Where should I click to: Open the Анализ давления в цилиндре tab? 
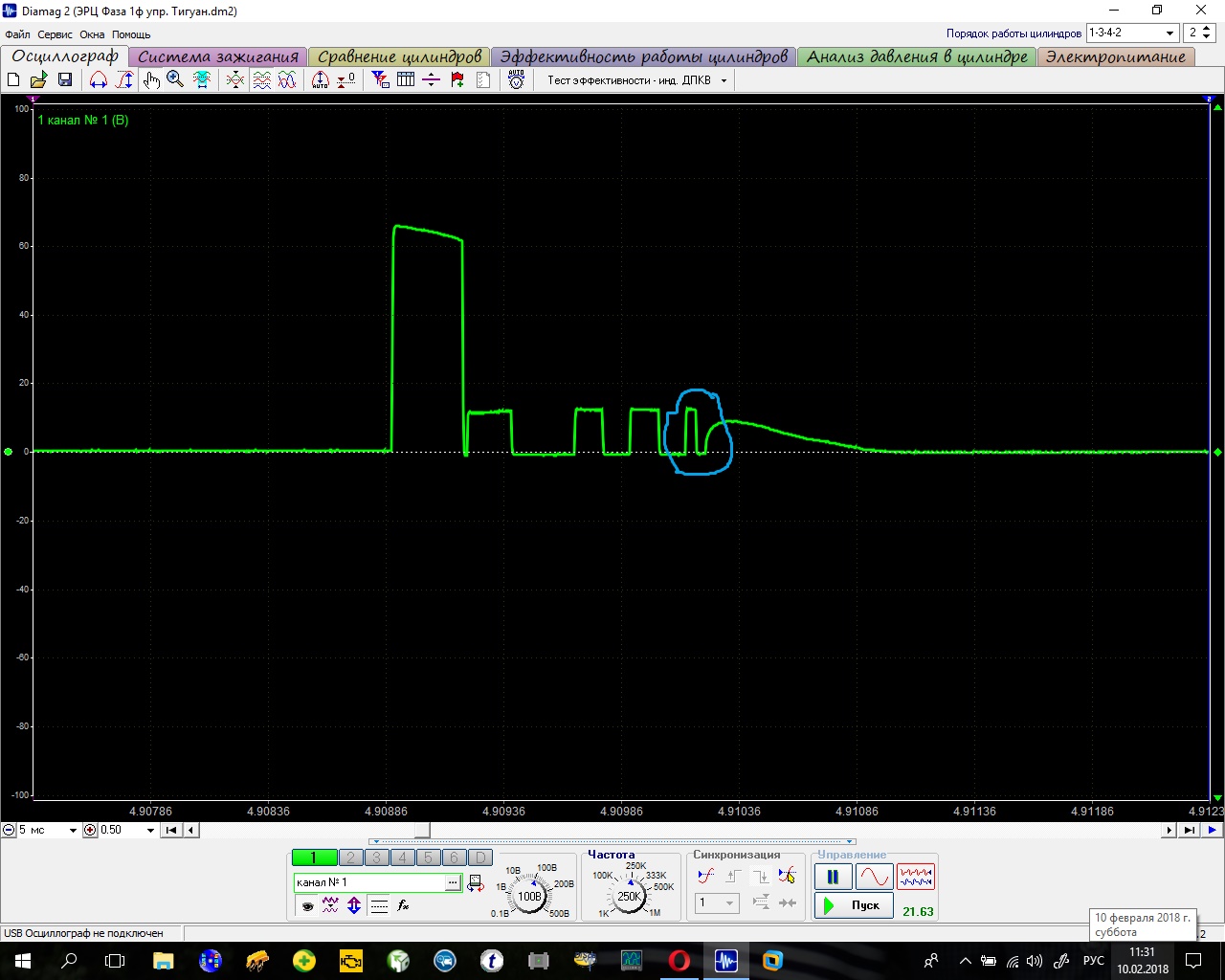(917, 56)
